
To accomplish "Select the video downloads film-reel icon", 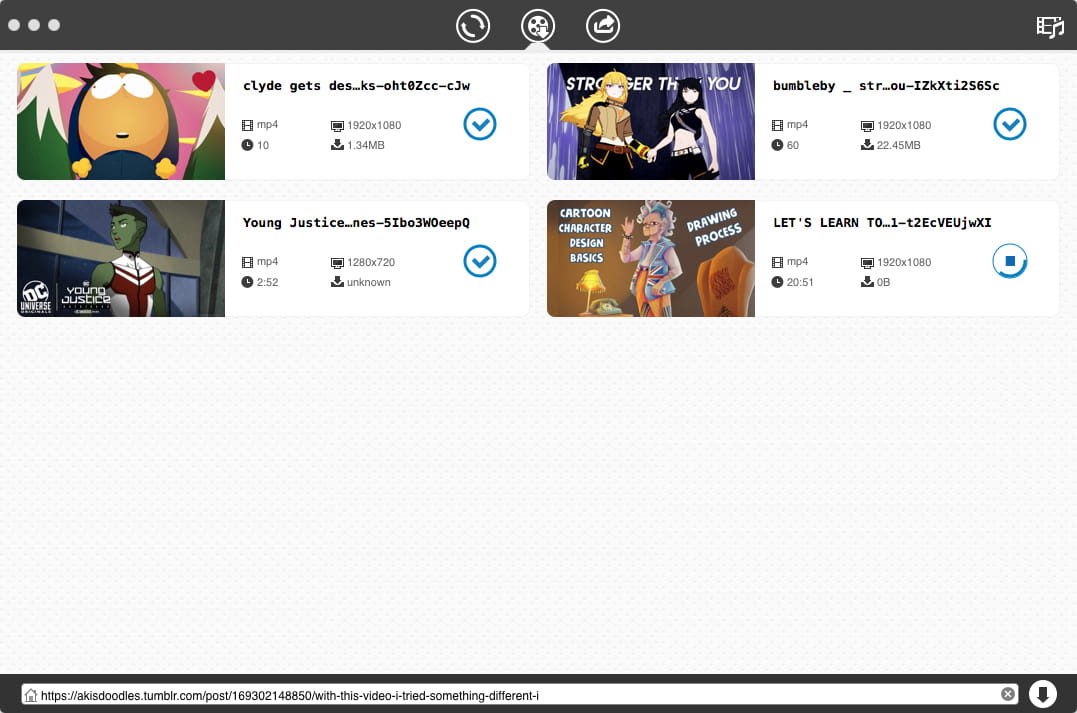I will [x=538, y=26].
